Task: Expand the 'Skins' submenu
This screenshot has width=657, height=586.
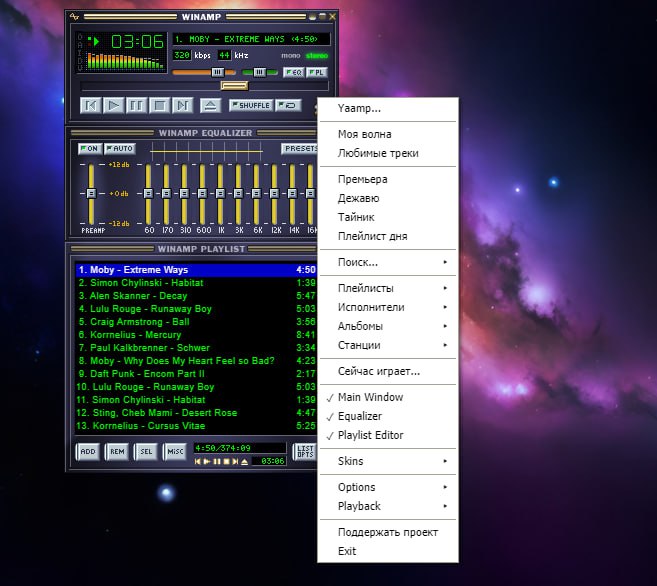Action: click(x=388, y=461)
